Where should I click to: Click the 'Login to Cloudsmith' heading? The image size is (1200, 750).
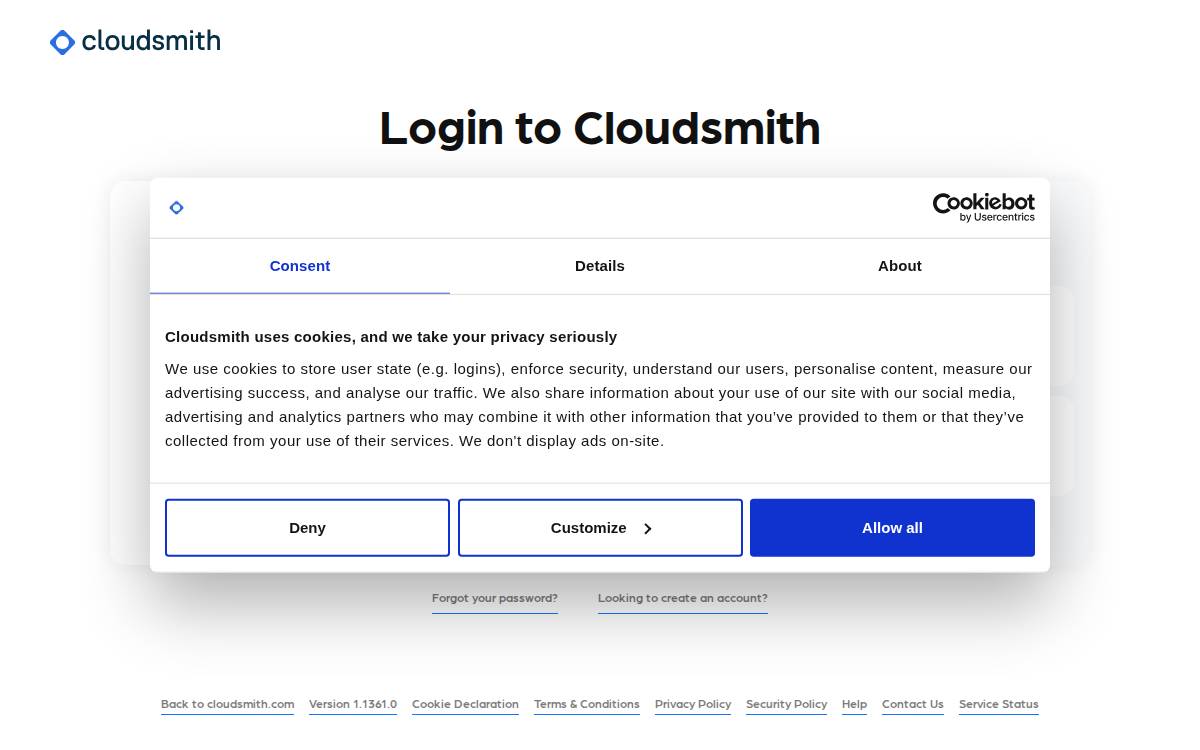tap(600, 128)
